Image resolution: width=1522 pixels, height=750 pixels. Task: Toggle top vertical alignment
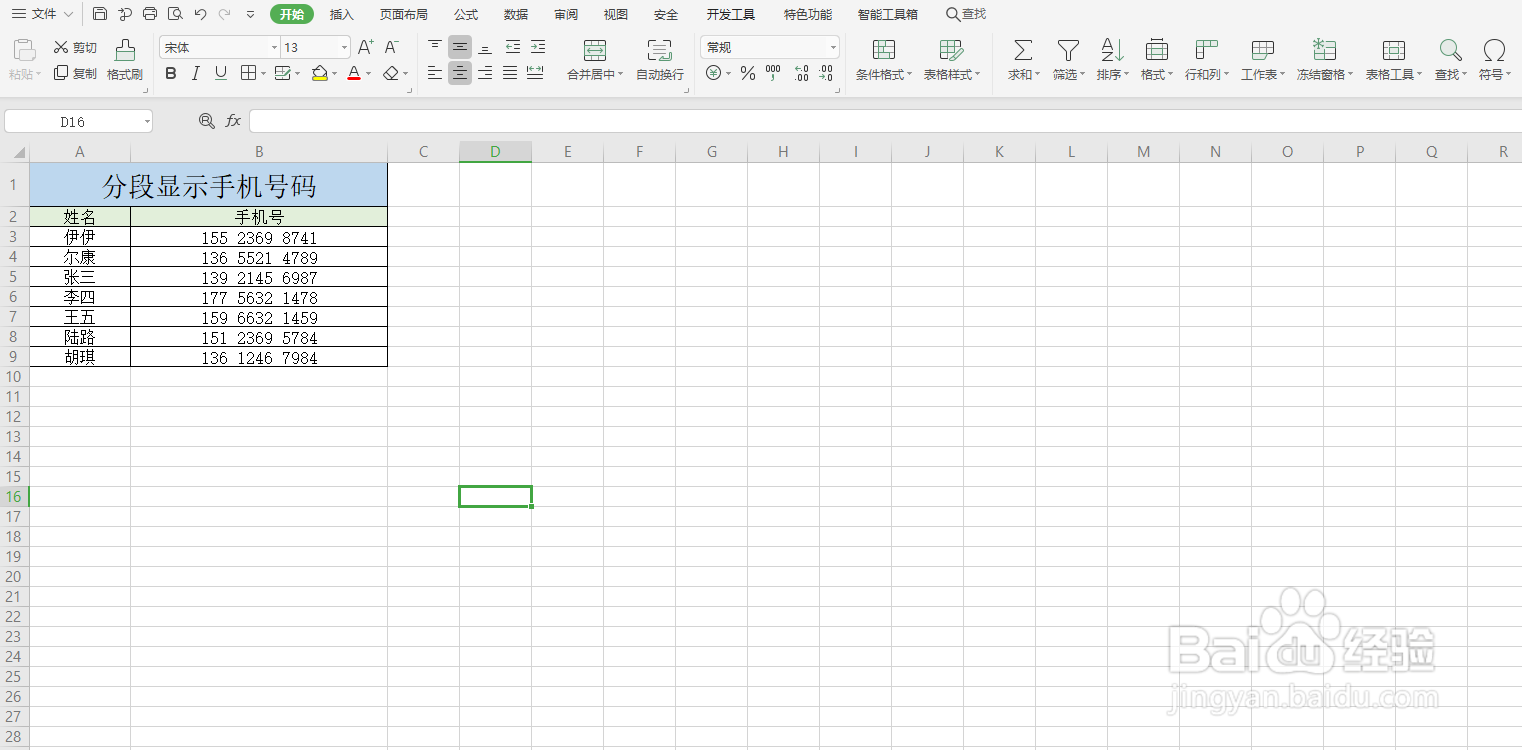tap(435, 47)
